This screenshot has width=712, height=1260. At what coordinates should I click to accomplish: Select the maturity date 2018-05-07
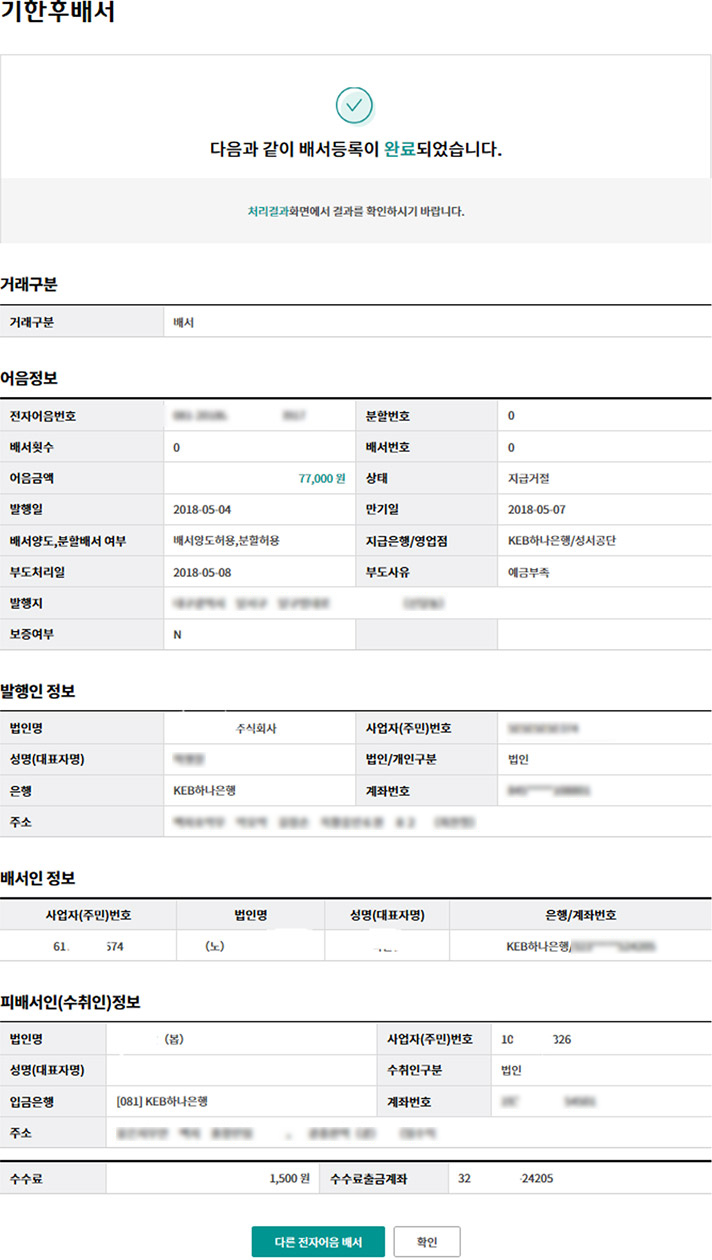pyautogui.click(x=537, y=509)
